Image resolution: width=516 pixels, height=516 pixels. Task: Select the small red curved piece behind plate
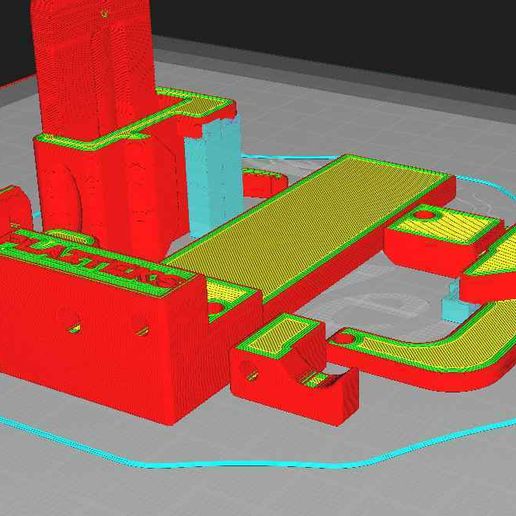click(x=265, y=182)
